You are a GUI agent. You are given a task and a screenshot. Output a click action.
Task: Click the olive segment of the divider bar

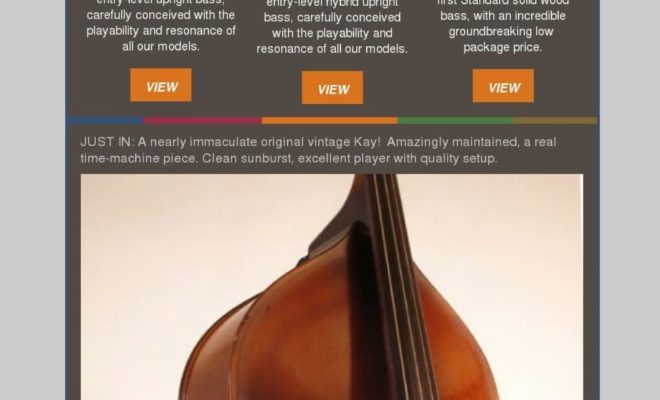click(555, 120)
